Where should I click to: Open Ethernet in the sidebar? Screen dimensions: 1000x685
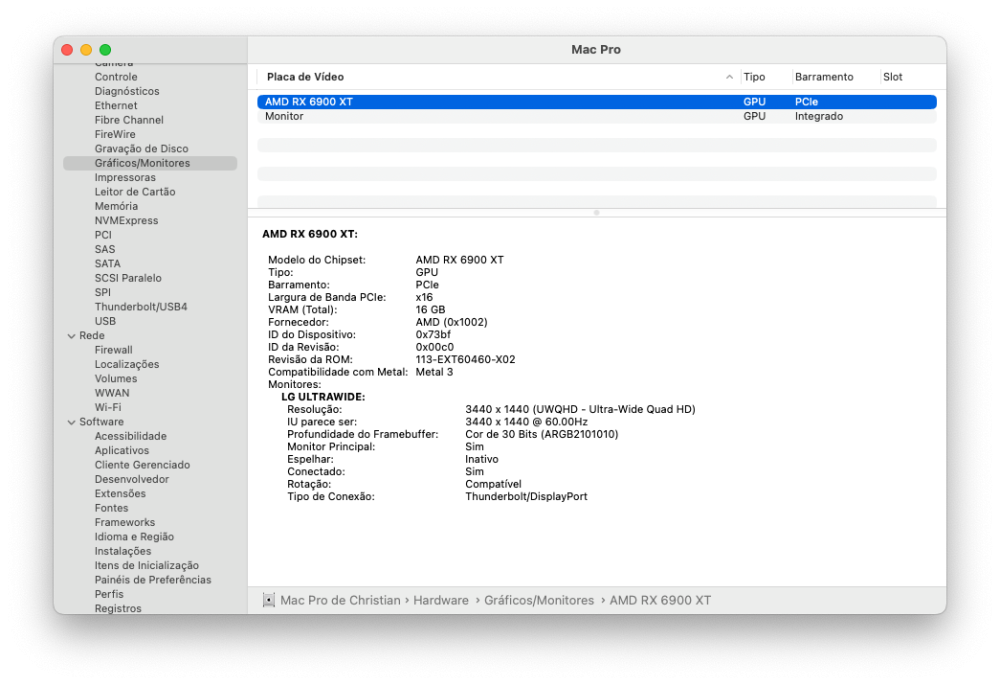116,105
